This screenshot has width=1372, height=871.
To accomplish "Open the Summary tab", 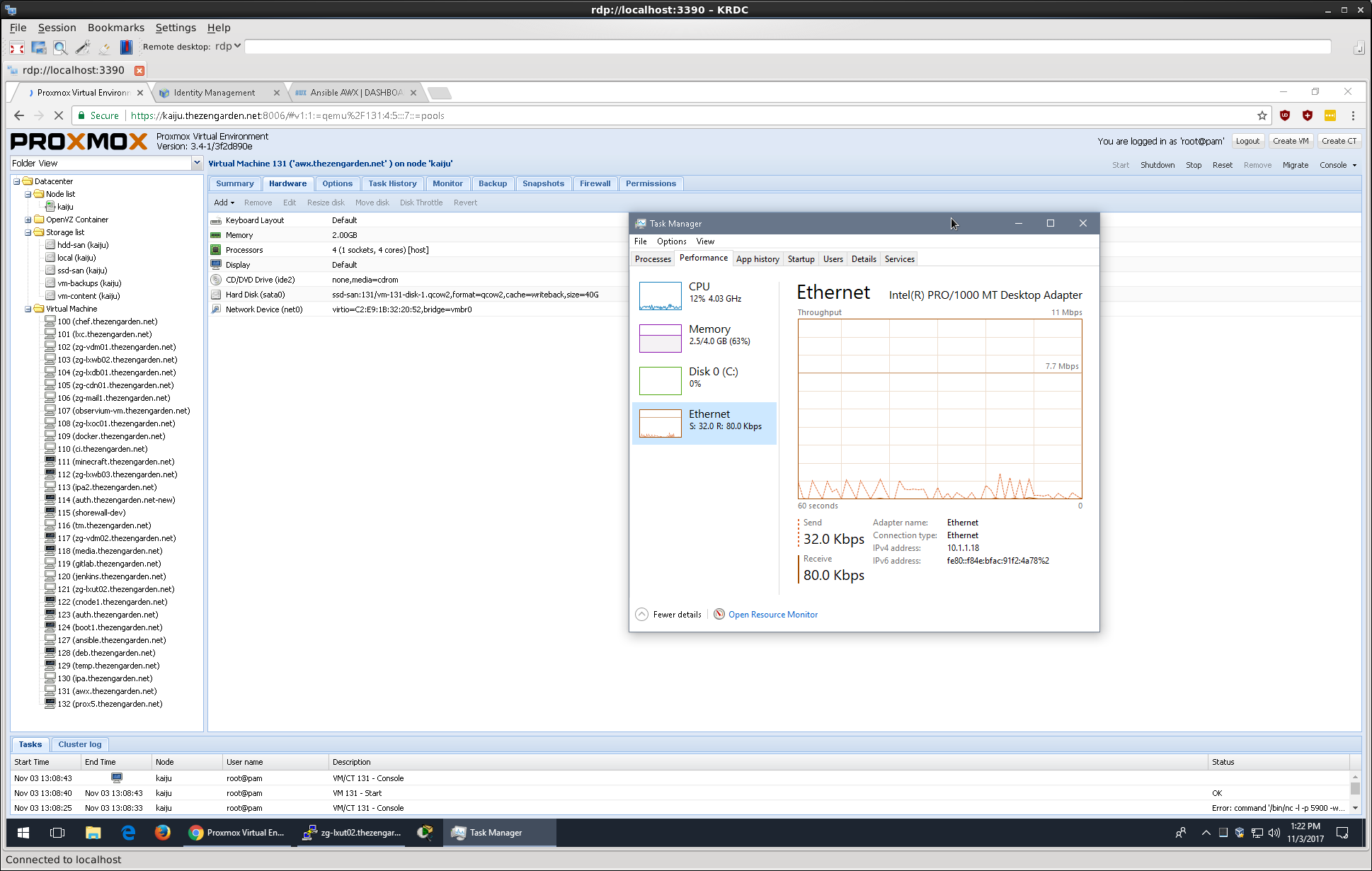I will pos(235,183).
